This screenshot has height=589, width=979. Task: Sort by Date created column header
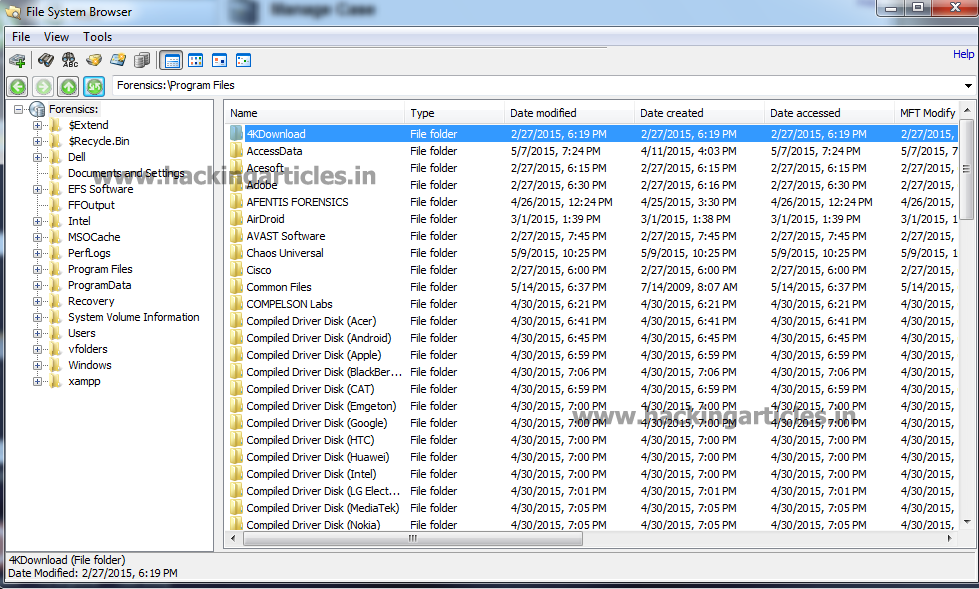click(x=699, y=113)
